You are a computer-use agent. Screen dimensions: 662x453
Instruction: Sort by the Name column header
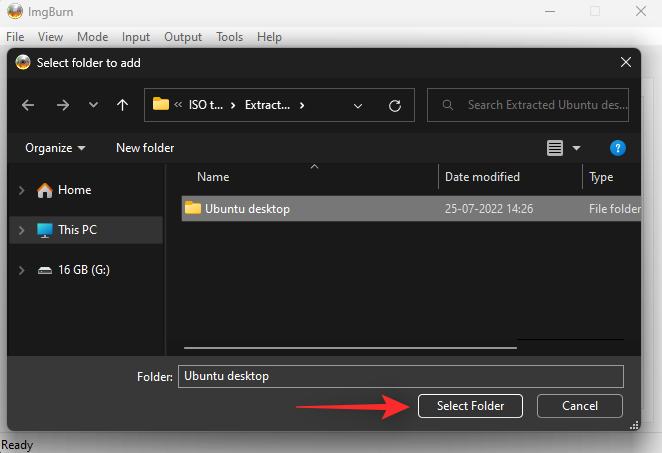click(x=213, y=177)
